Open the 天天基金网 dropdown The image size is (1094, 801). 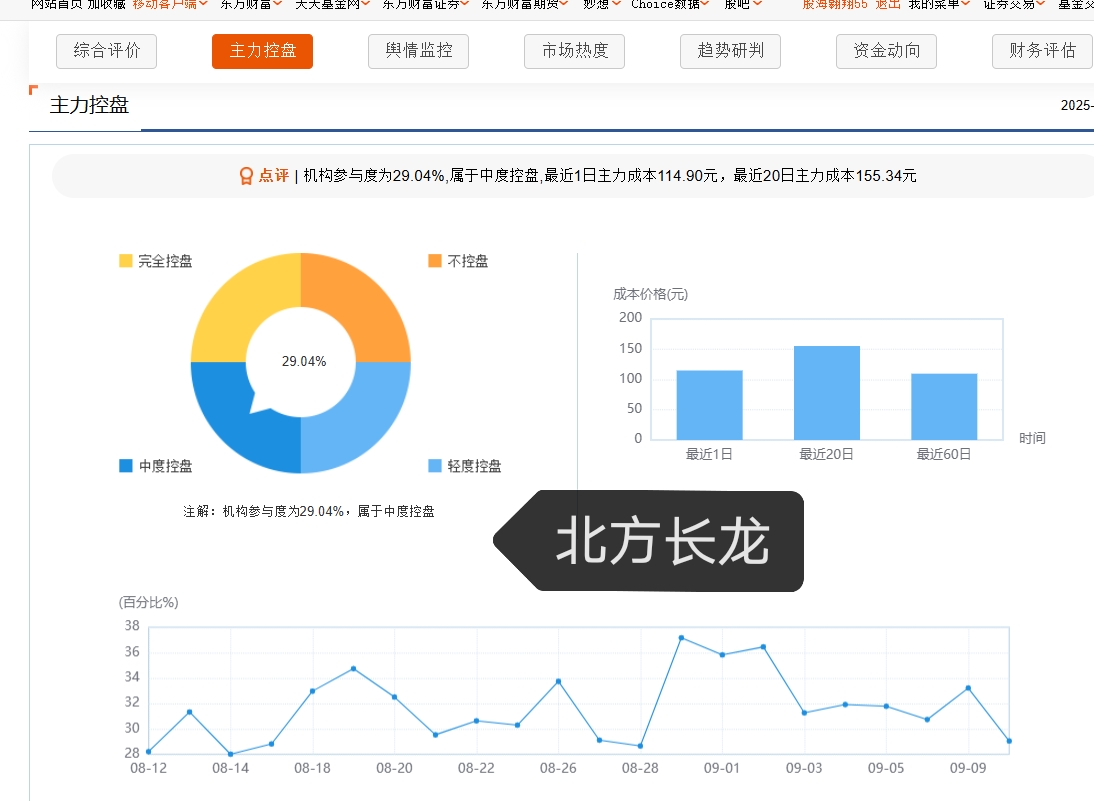tap(332, 4)
